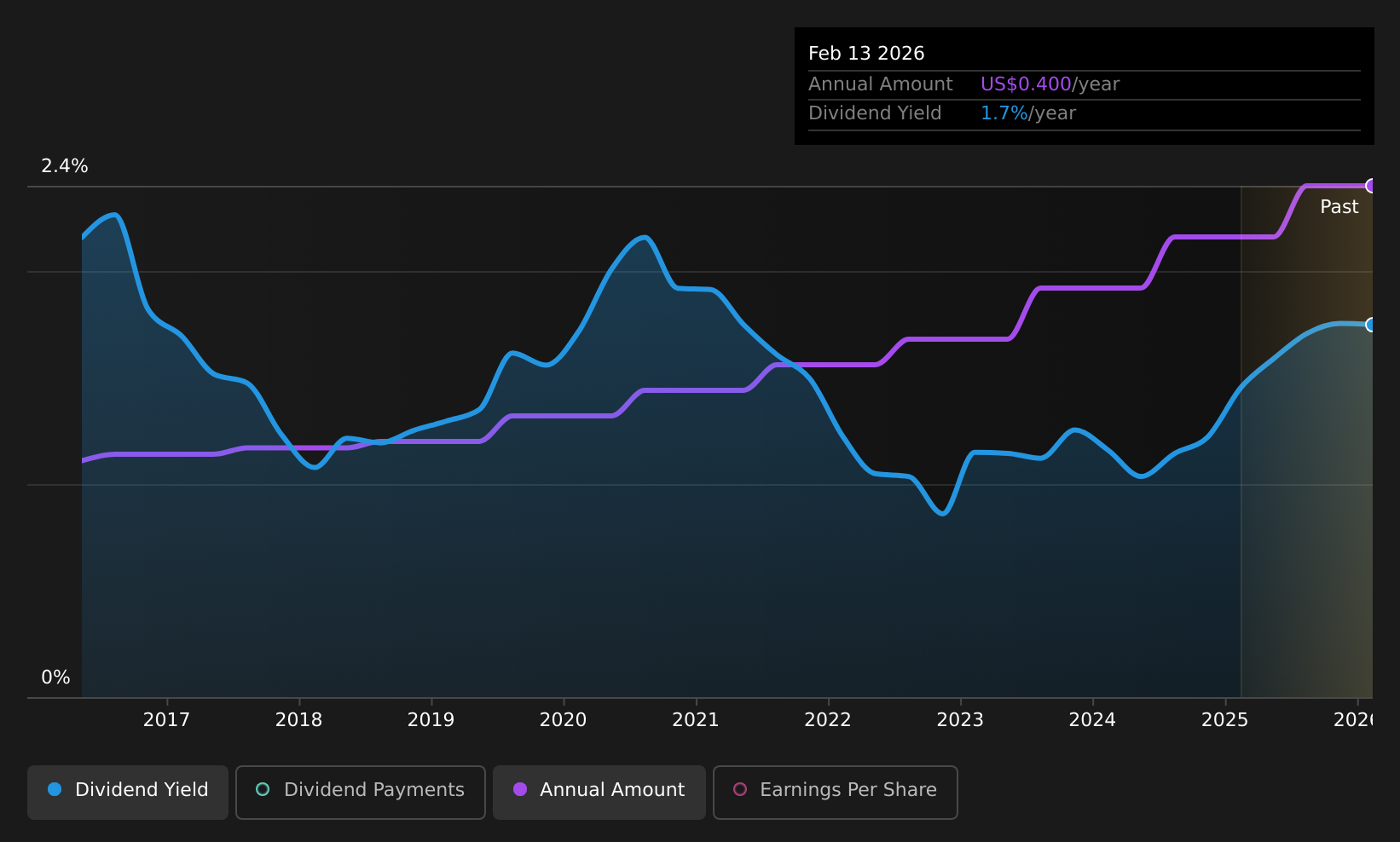Click the 2023 x-axis label
Viewport: 1400px width, 842px height.
click(960, 720)
